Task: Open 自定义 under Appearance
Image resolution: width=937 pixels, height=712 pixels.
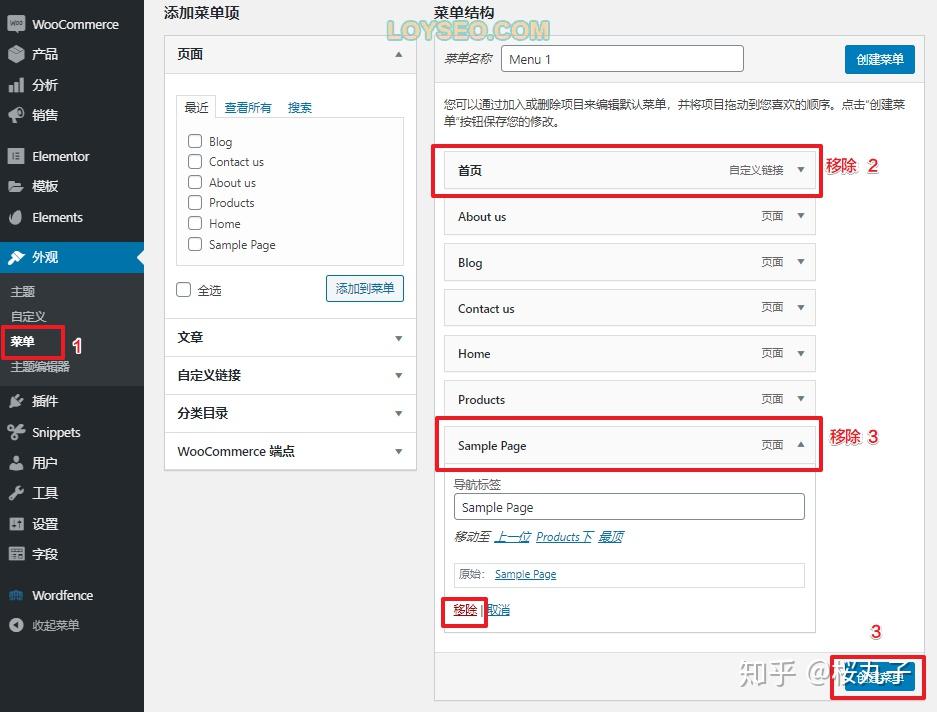Action: [x=28, y=316]
